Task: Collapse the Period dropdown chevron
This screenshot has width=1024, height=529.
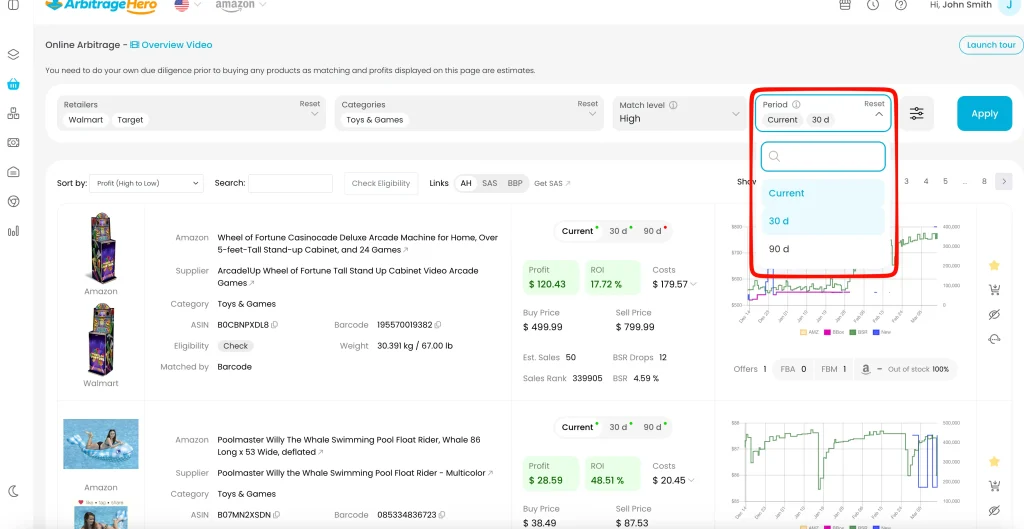Action: (878, 114)
